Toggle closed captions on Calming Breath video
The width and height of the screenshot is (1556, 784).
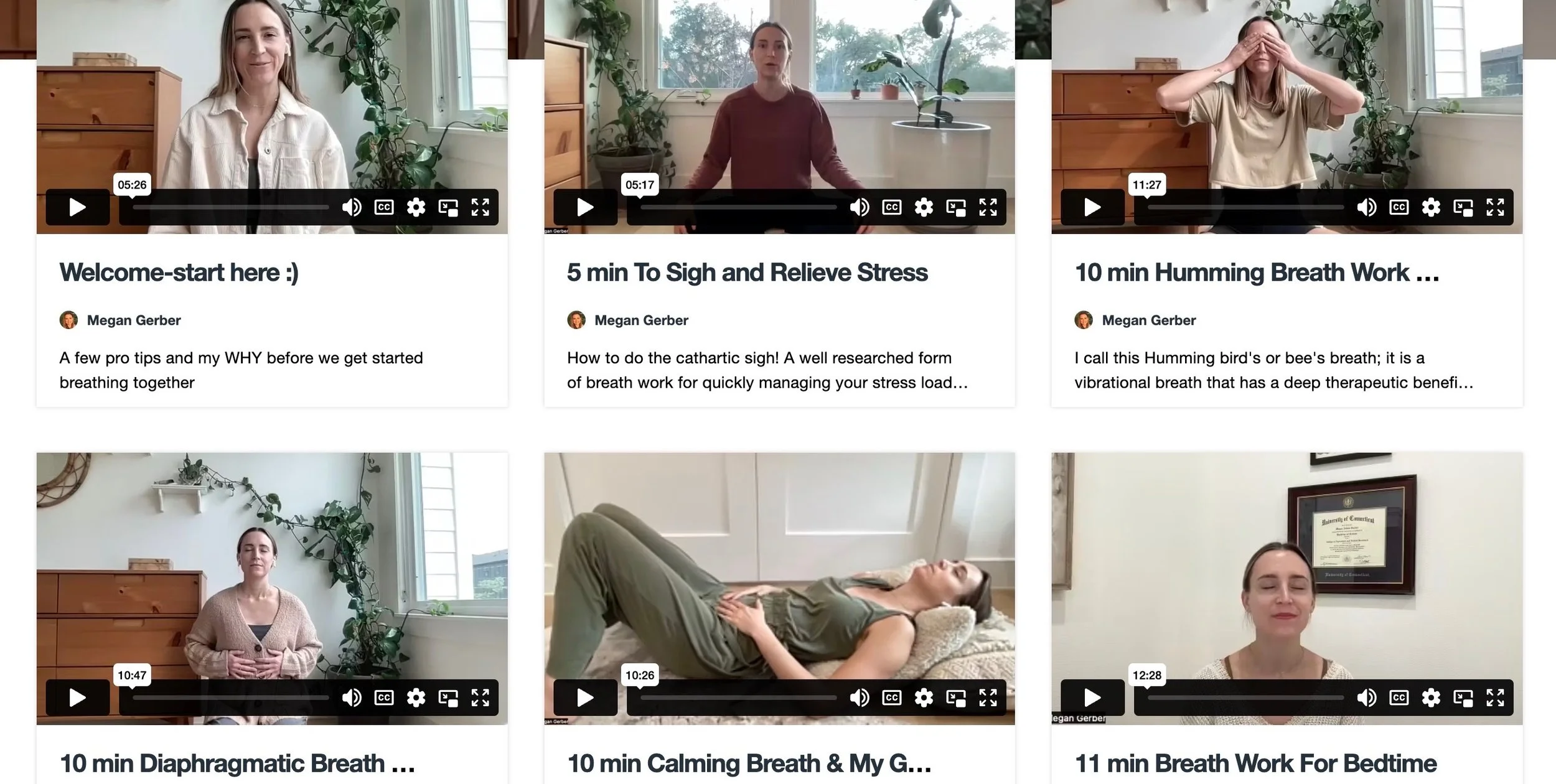891,698
